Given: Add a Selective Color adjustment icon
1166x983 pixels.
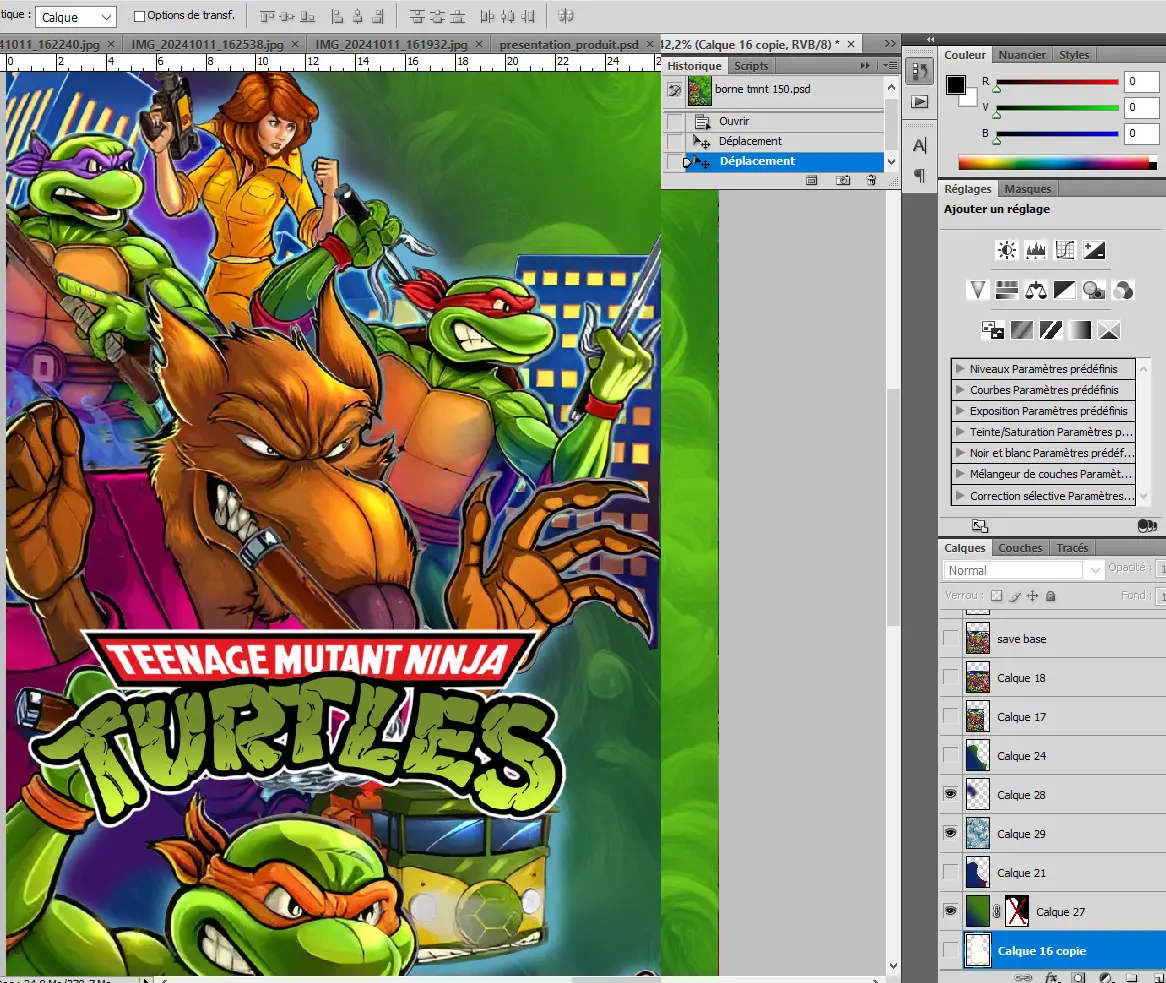Looking at the screenshot, I should 1109,330.
